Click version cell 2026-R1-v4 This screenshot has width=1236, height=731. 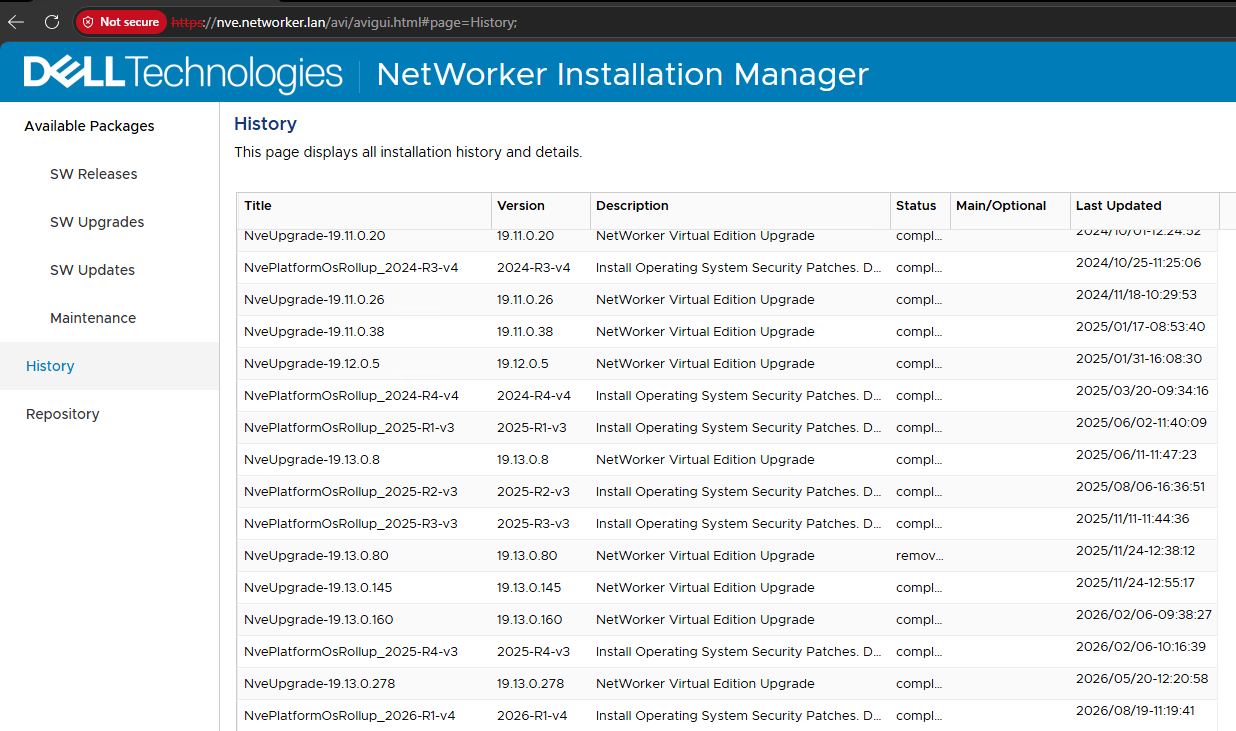[x=533, y=716]
